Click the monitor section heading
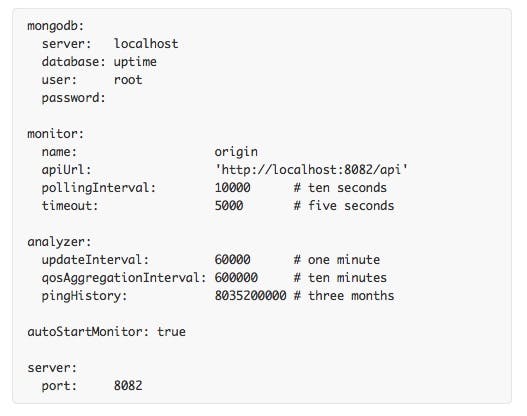This screenshot has height=416, width=527. click(x=55, y=134)
